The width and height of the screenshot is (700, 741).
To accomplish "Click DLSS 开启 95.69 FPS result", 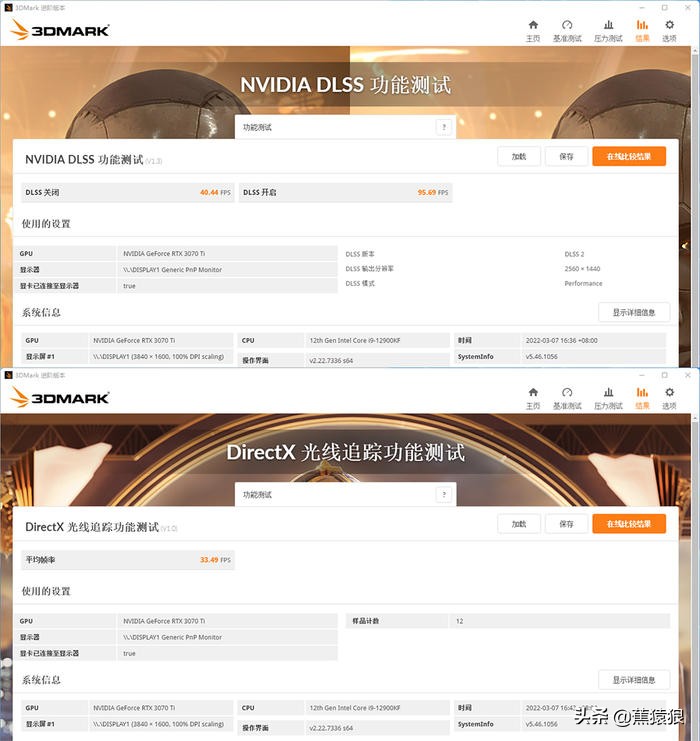I will (346, 192).
